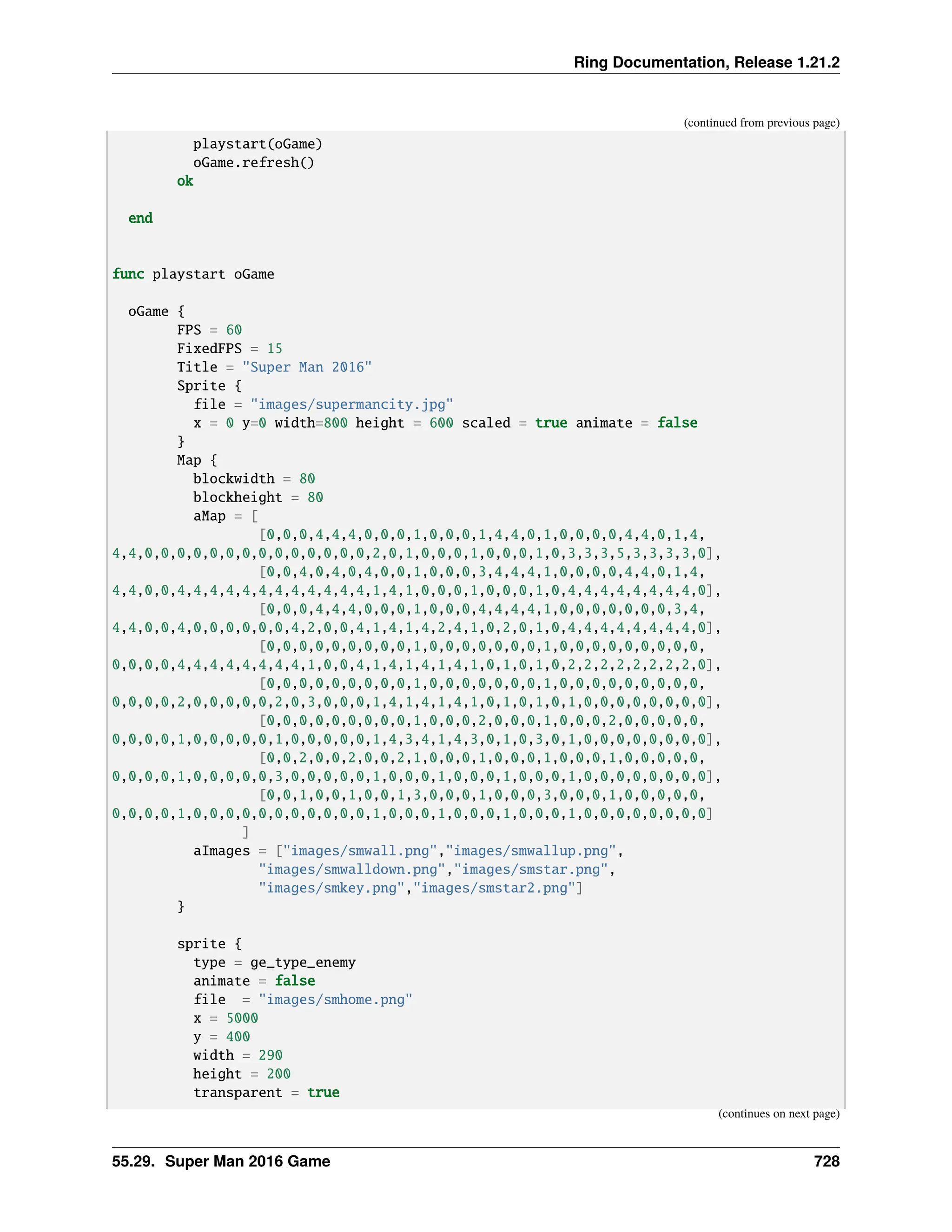The image size is (952, 1232).
Task: Click the "55.29. Super Man 2016 Game" footer
Action: point(221,1161)
